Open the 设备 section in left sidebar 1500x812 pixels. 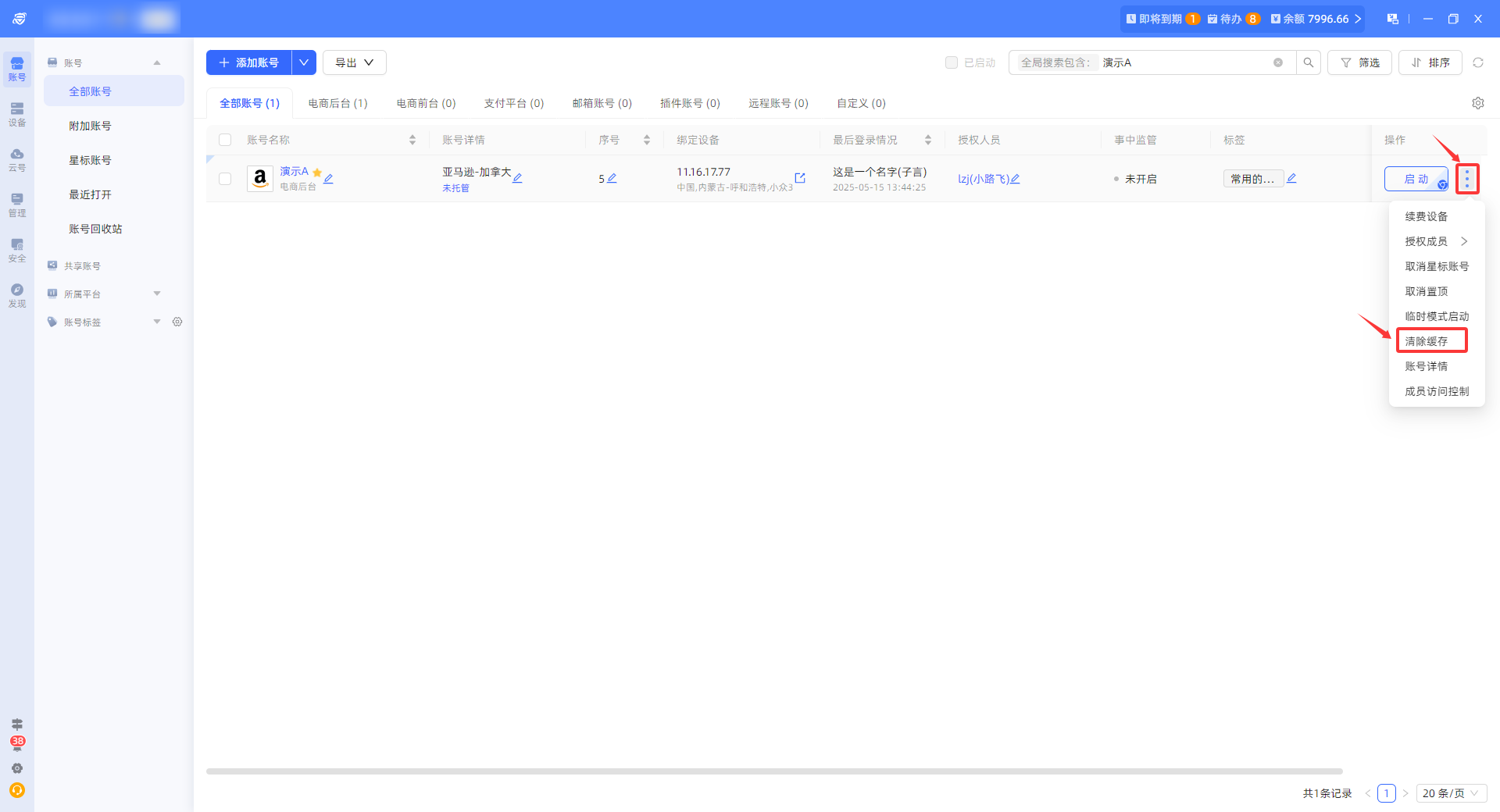(17, 114)
